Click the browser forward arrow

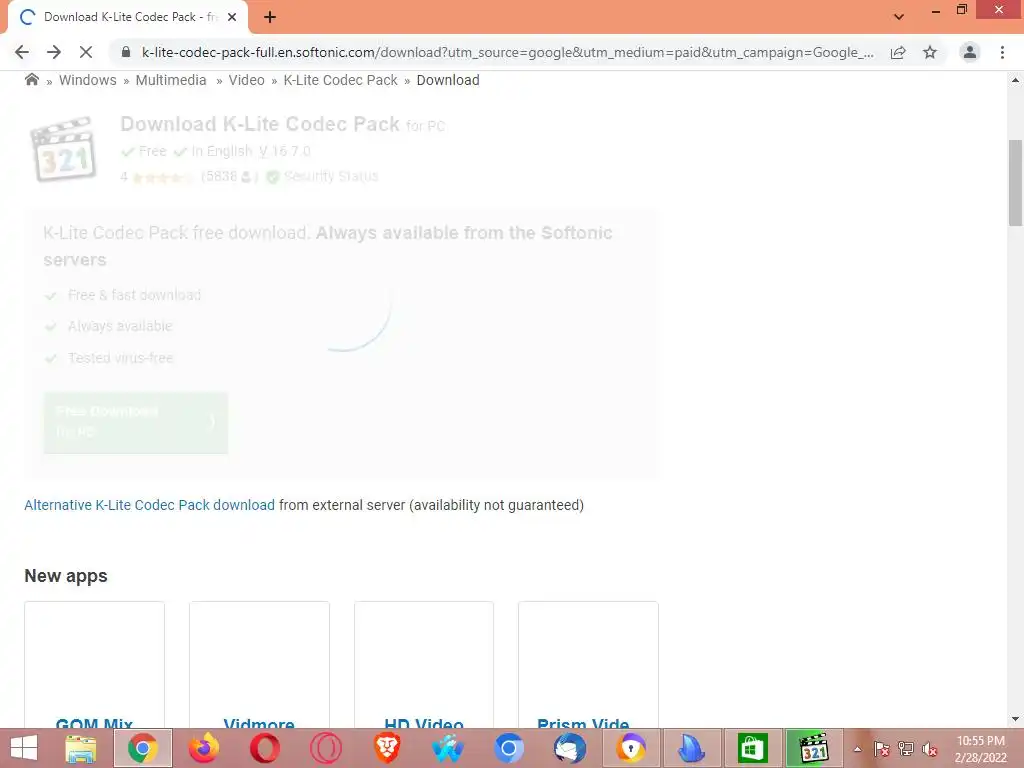coord(54,52)
